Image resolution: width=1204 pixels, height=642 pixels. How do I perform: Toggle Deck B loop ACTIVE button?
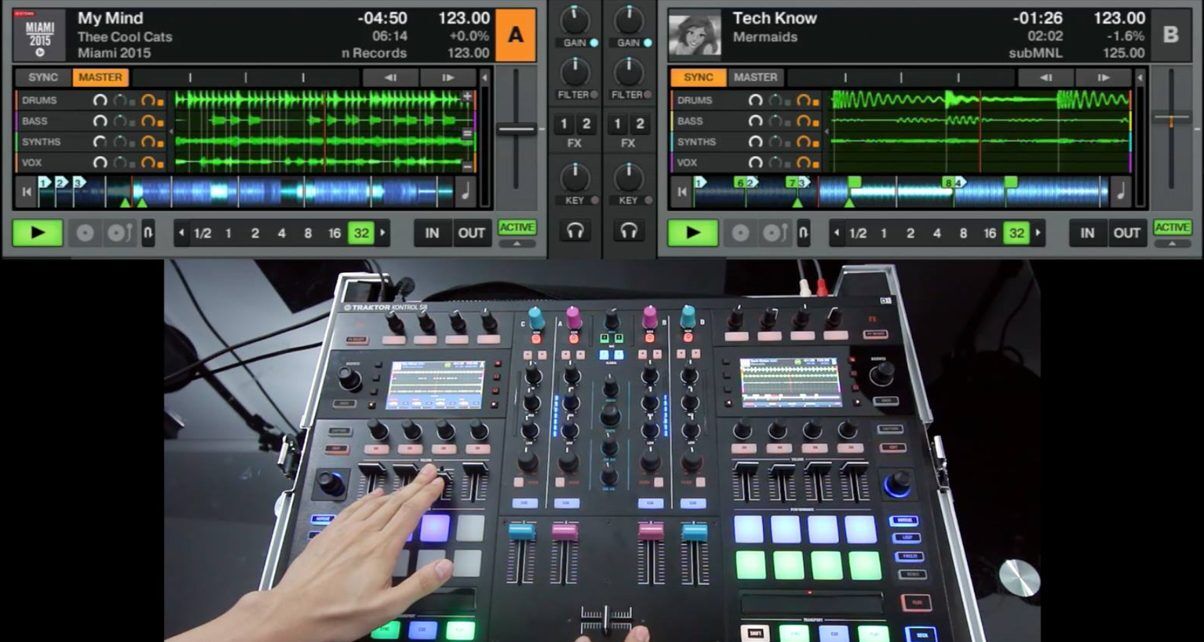coord(1172,228)
